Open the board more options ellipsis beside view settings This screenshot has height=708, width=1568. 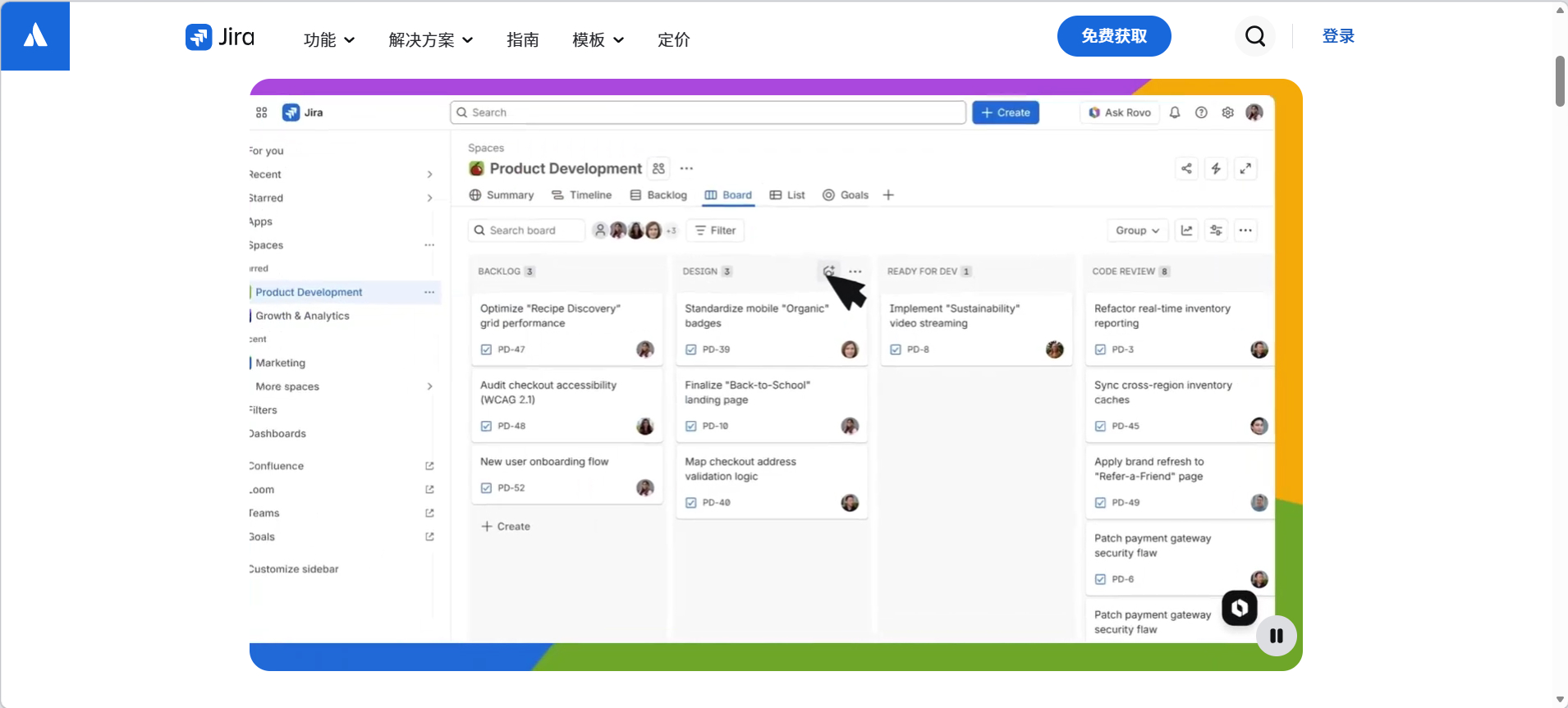[1245, 231]
